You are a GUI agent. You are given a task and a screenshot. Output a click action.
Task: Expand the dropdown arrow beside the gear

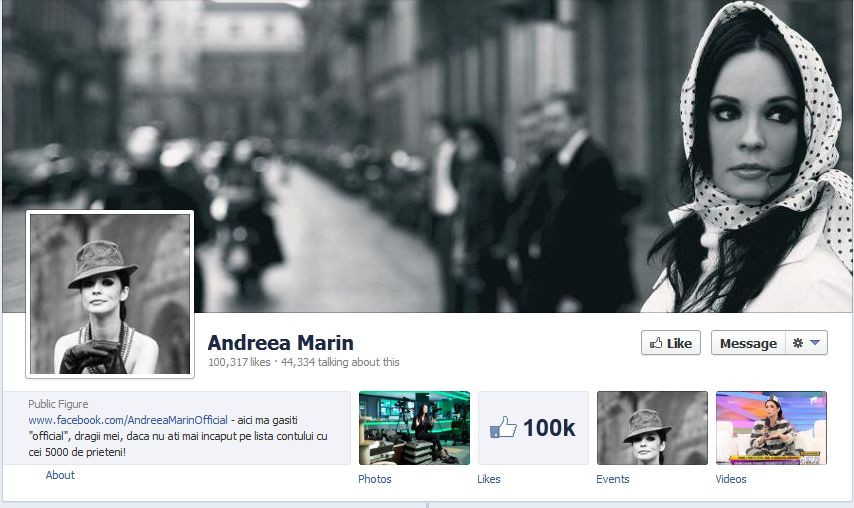(815, 343)
